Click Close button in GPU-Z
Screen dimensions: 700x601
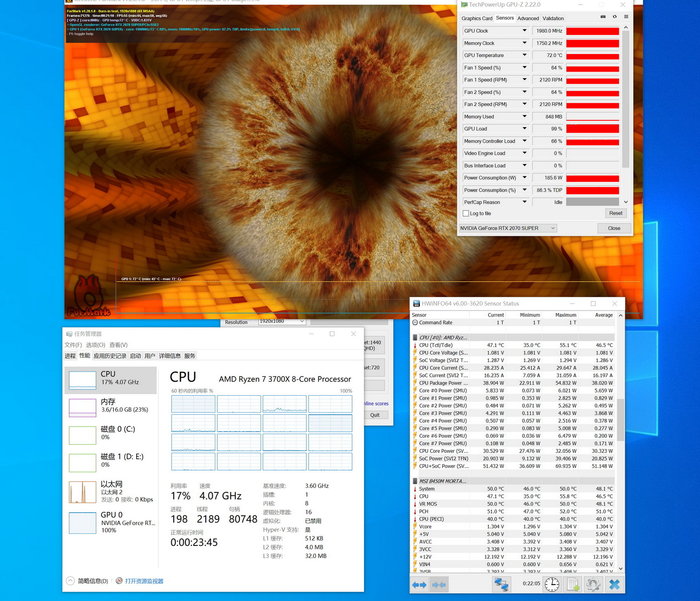pyautogui.click(x=614, y=228)
